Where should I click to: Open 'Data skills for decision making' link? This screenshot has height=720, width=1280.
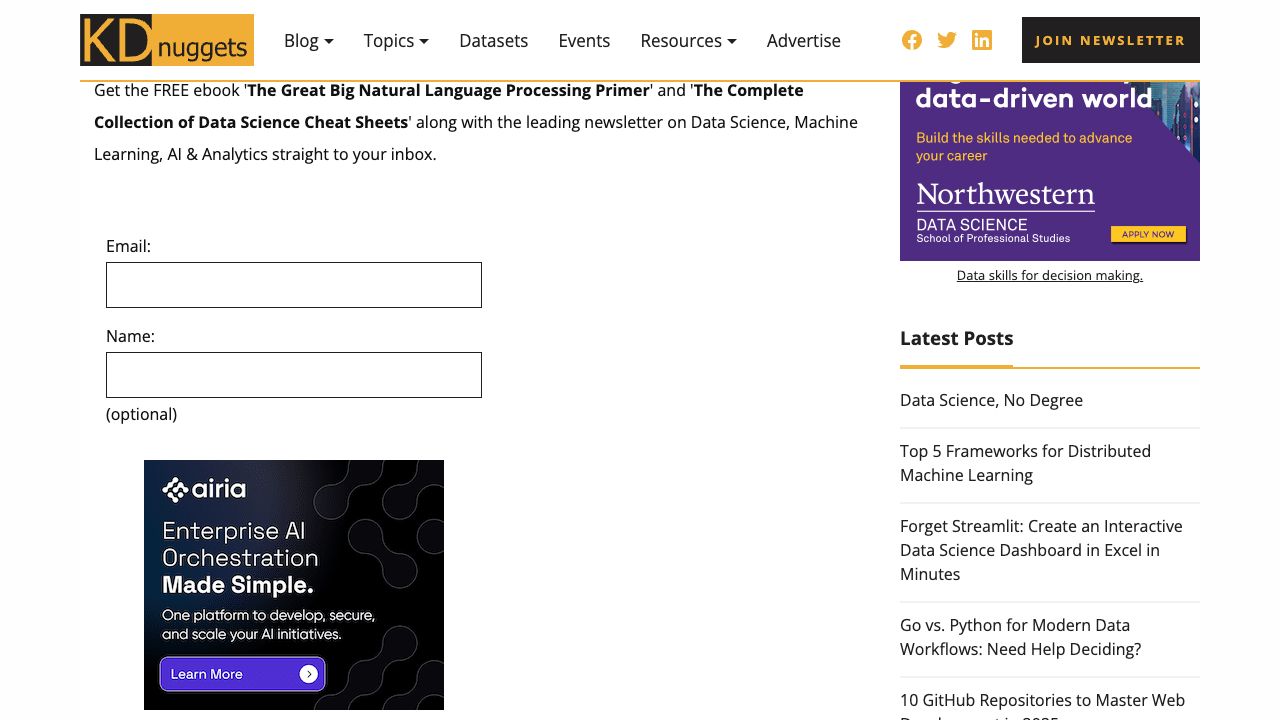pyautogui.click(x=1049, y=275)
